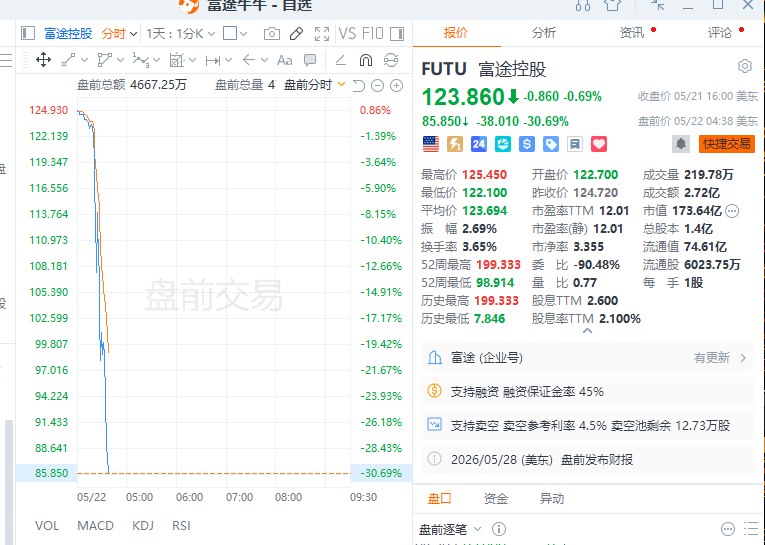Select the left arrow annotation tool
Viewport: 765px width, 545px height.
[x=249, y=60]
